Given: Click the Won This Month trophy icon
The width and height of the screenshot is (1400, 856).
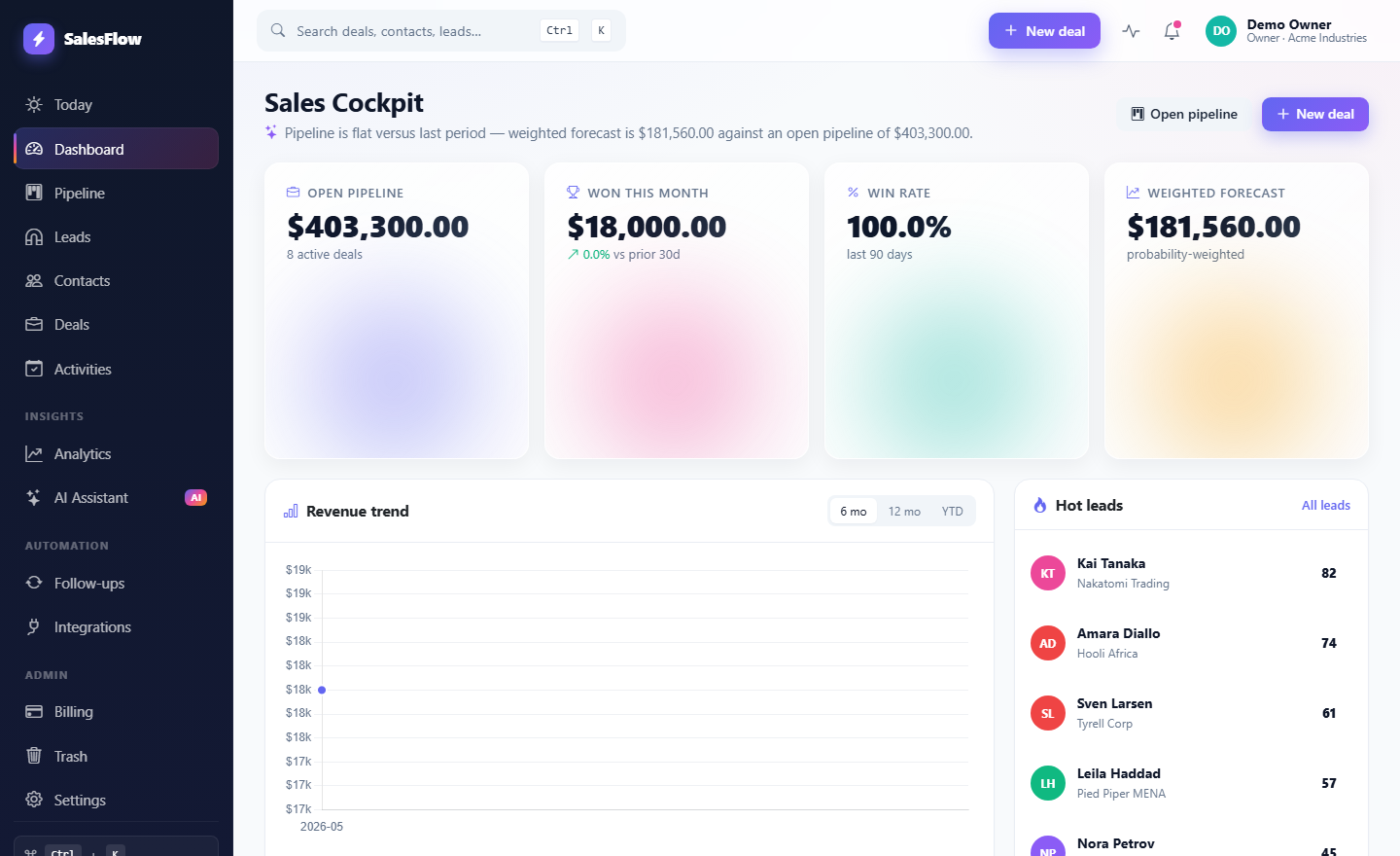Looking at the screenshot, I should tap(573, 192).
